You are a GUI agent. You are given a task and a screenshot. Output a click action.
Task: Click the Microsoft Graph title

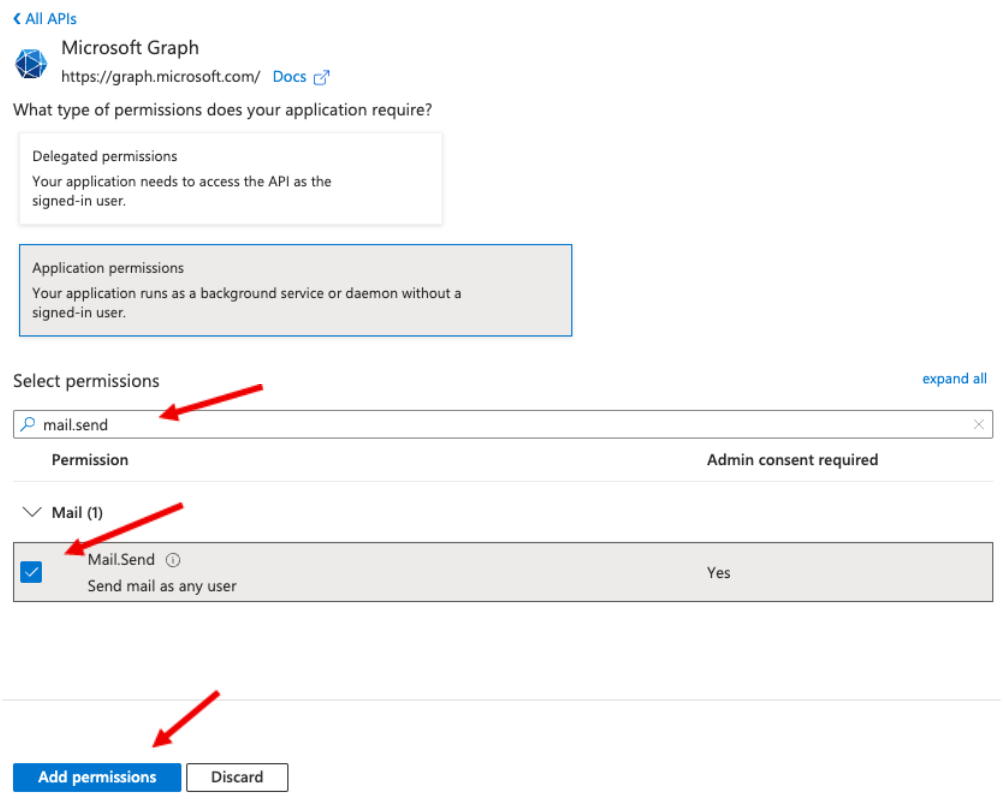130,48
